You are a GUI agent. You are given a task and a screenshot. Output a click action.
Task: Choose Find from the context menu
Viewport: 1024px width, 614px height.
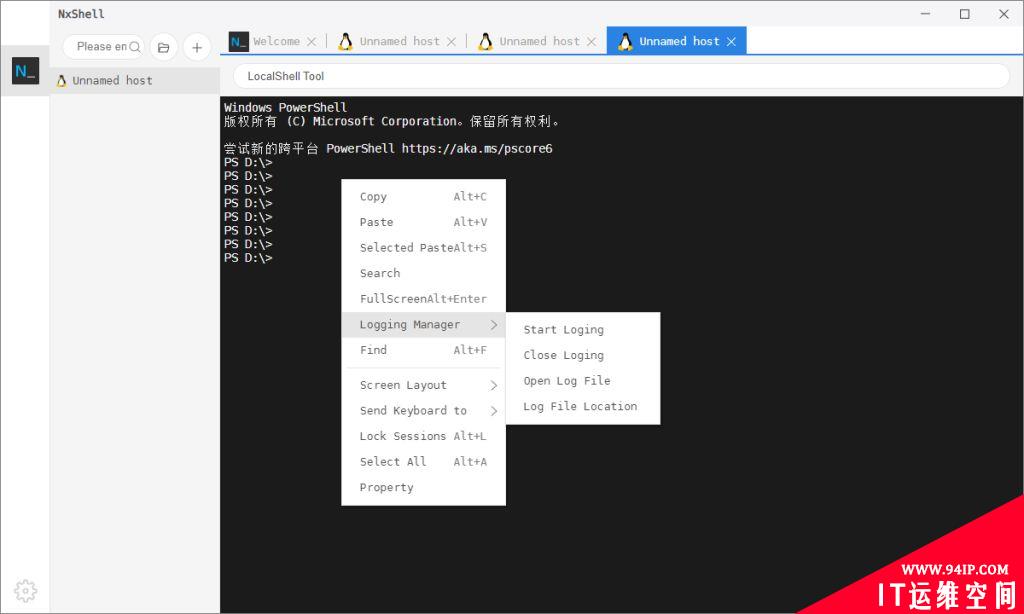[423, 350]
